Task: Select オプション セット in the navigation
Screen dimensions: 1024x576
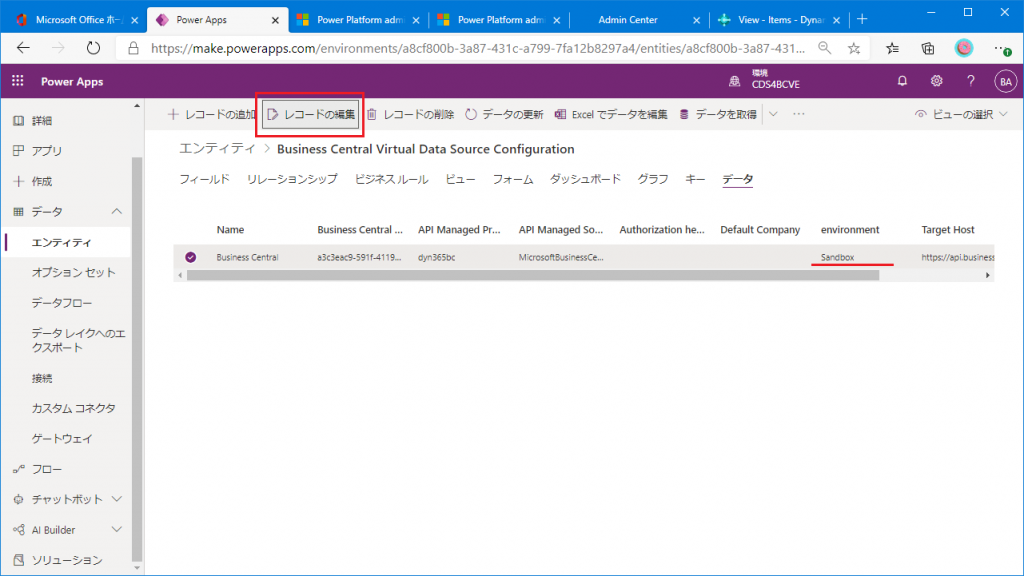Action: [x=73, y=272]
